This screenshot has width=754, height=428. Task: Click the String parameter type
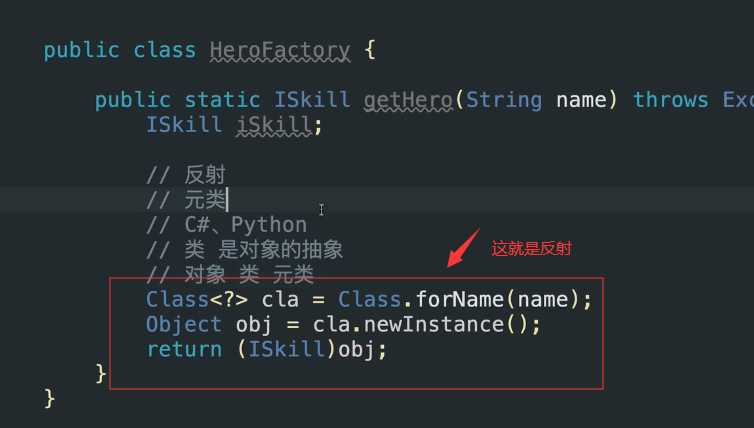coord(505,100)
